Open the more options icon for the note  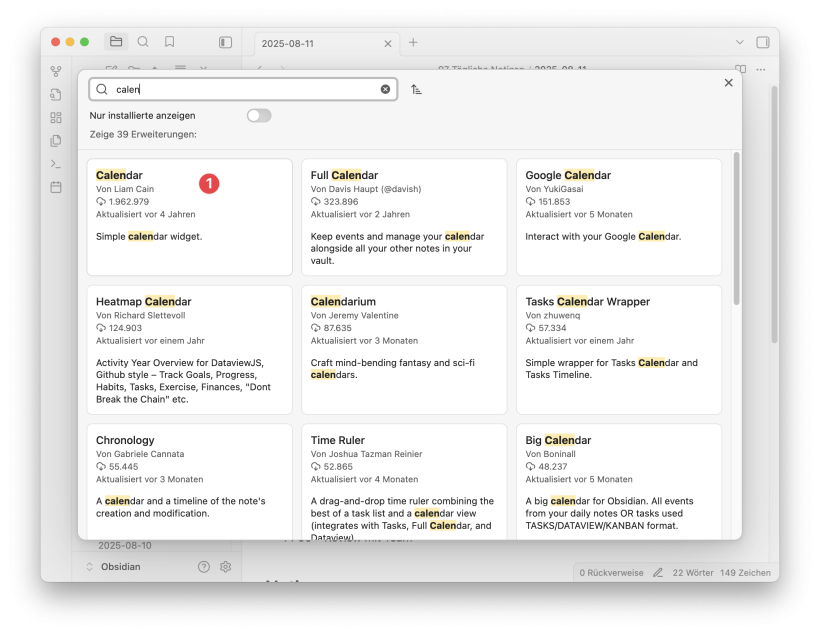761,70
